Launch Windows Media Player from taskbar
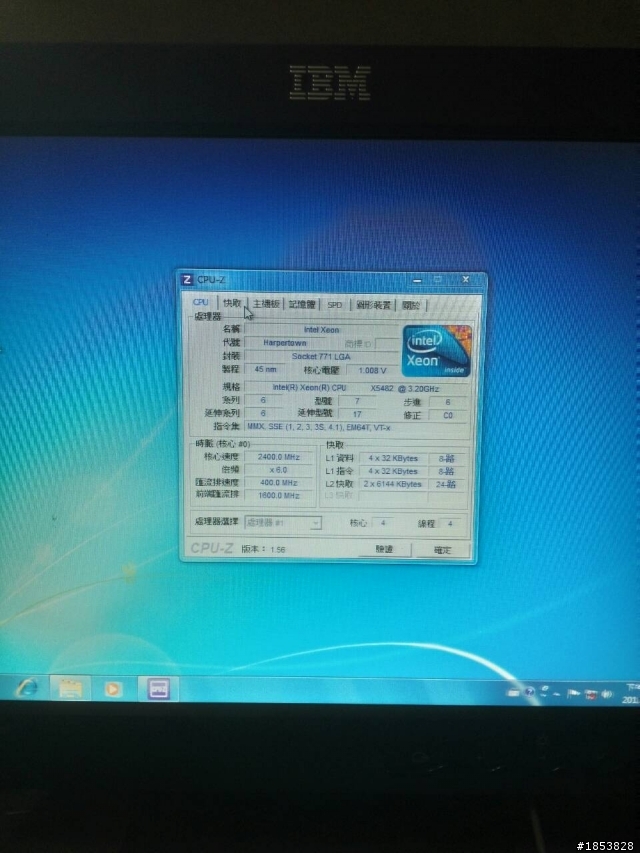Image resolution: width=640 pixels, height=854 pixels. [114, 689]
